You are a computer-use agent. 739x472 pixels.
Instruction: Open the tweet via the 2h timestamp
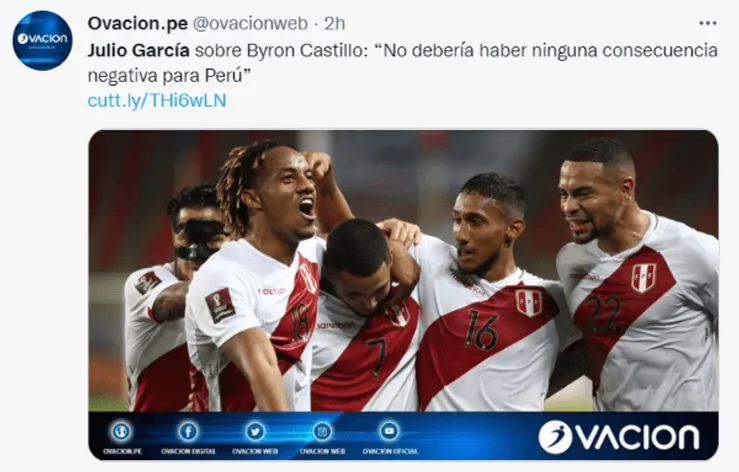(x=334, y=23)
